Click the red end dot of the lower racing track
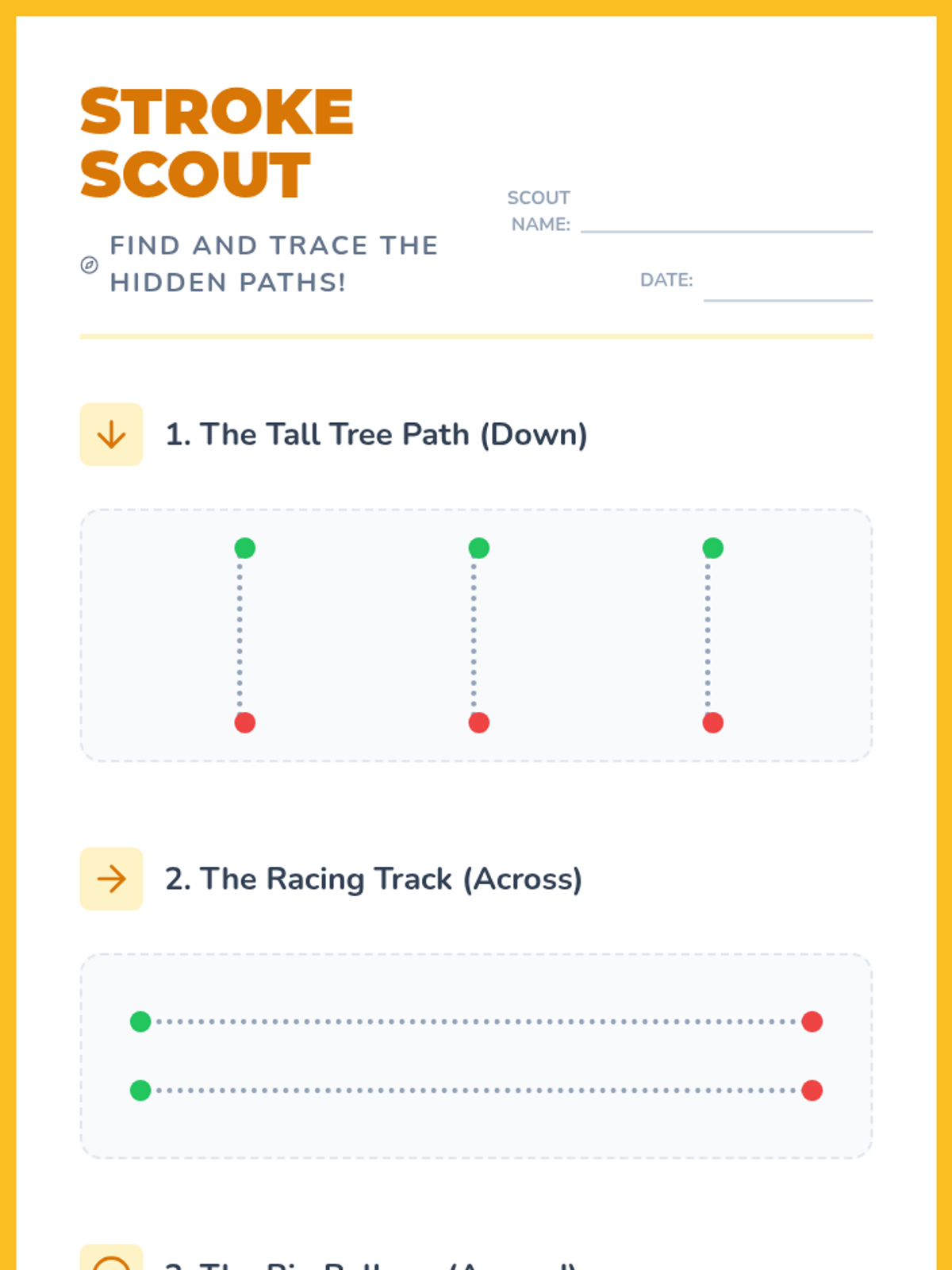Viewport: 952px width, 1270px height. click(812, 1091)
